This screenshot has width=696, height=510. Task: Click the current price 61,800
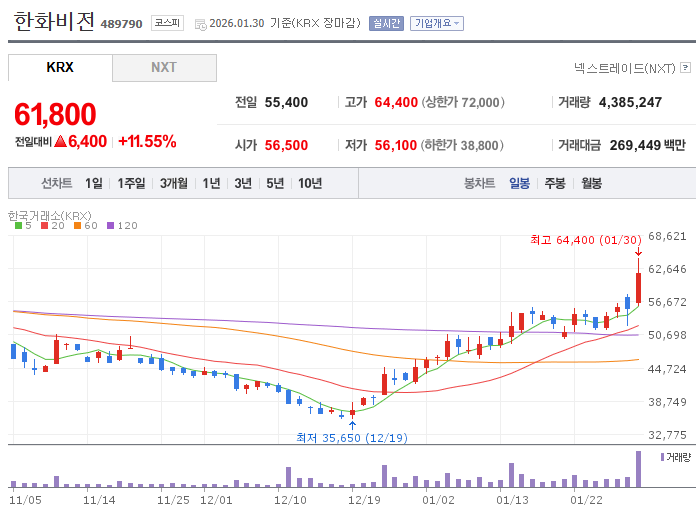(x=55, y=114)
